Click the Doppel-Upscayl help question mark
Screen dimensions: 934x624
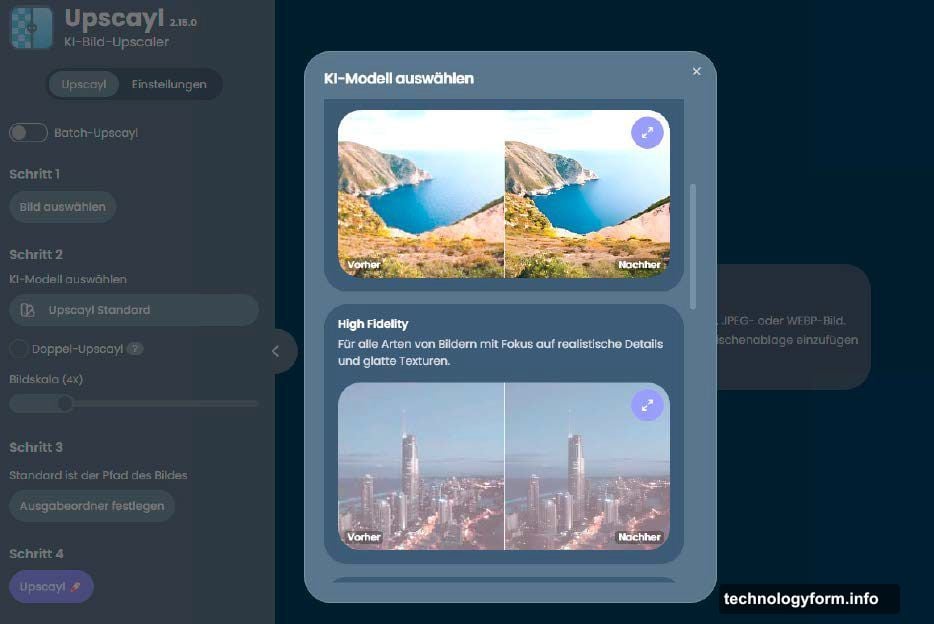coord(135,349)
